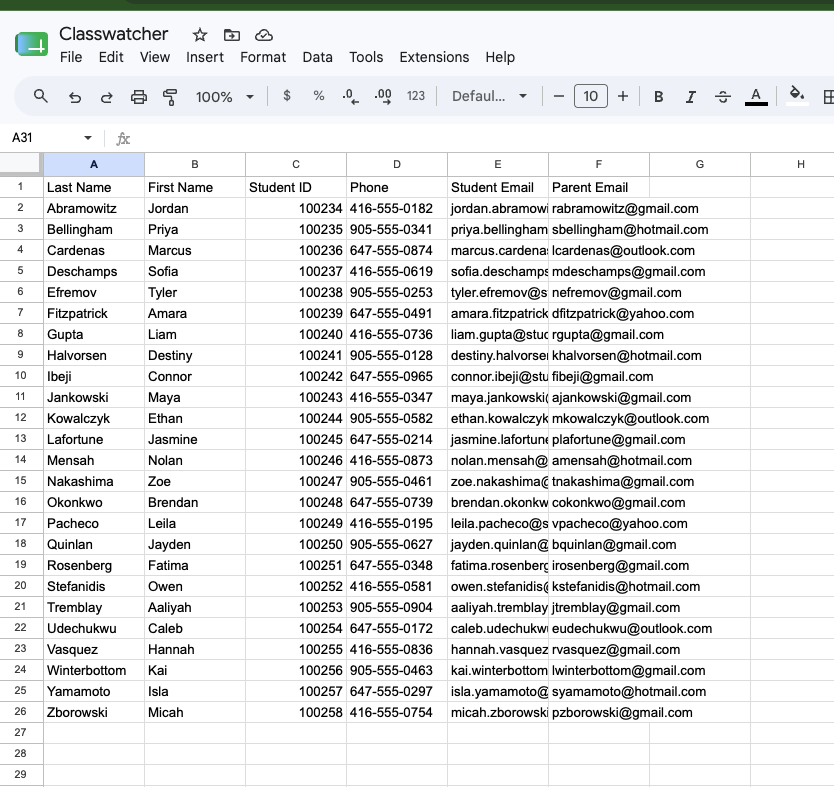Open more number formats 123

[416, 96]
